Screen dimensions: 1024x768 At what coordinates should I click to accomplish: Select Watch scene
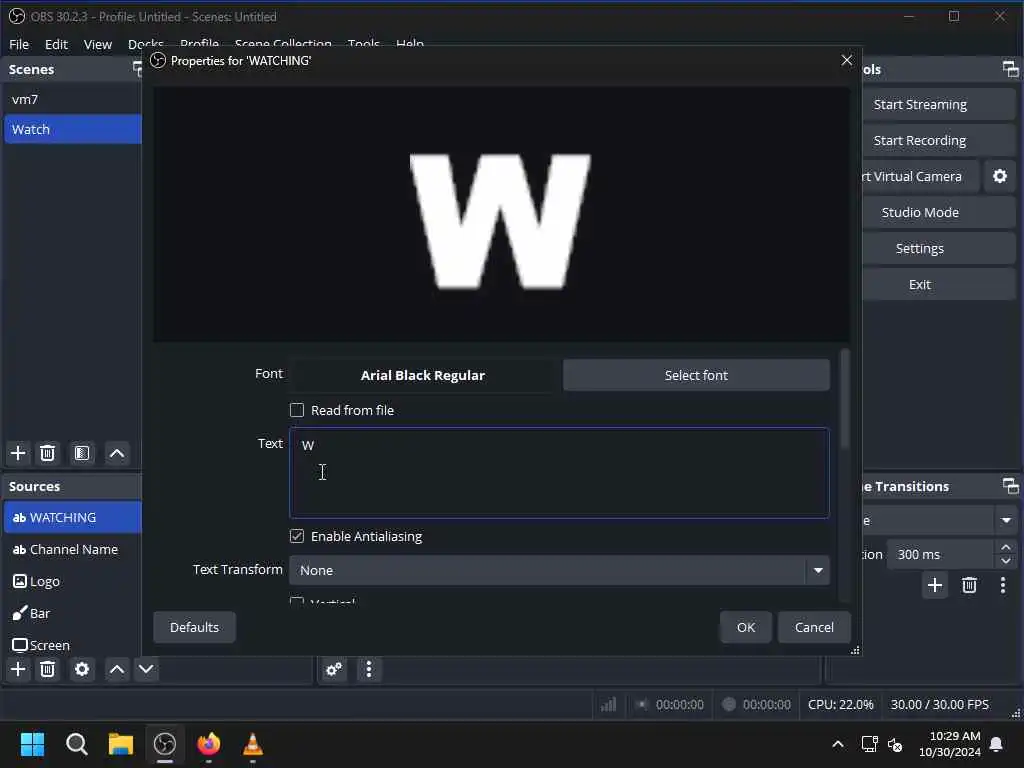(x=73, y=129)
